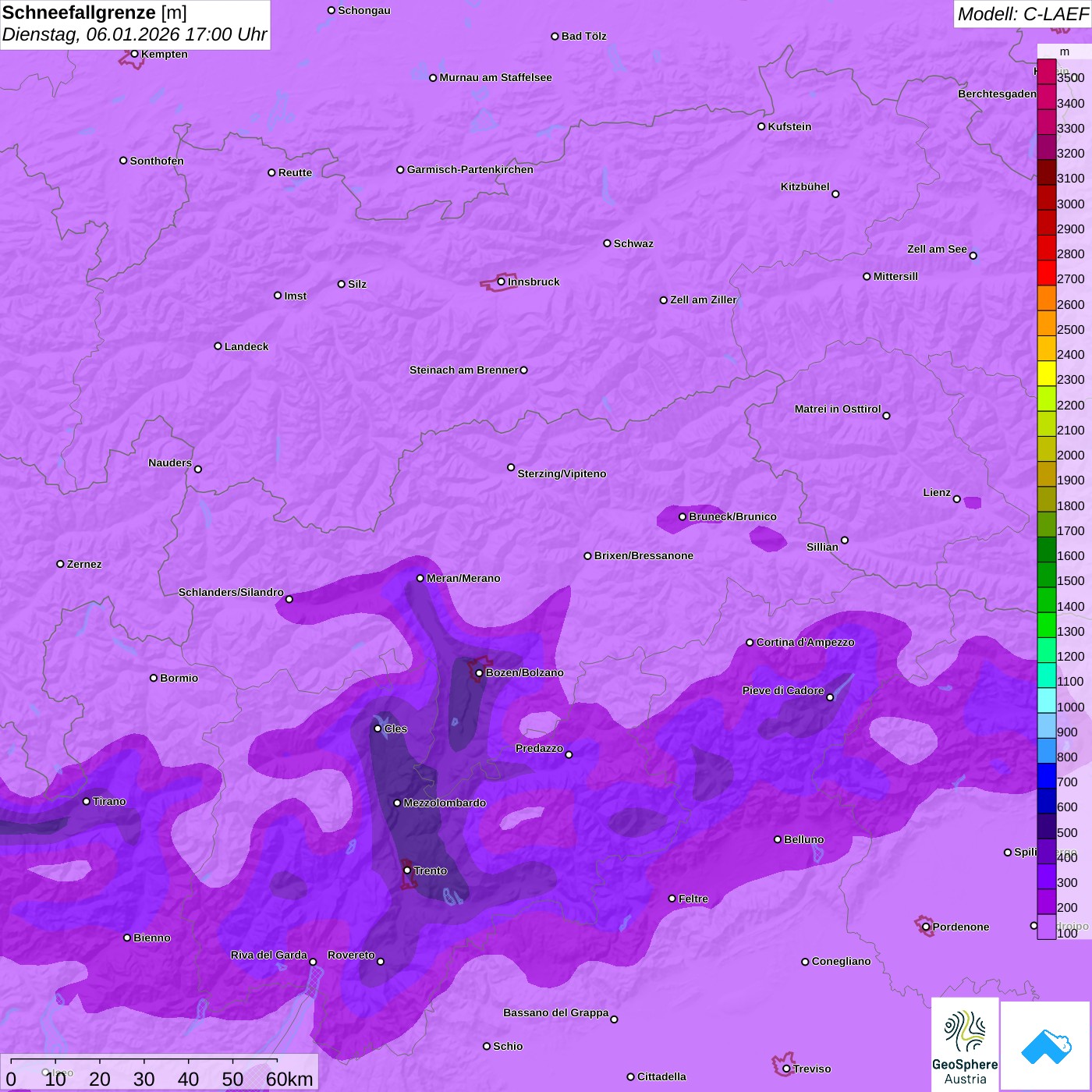
Task: Click the Bozen/Bolzano city marker
Action: pos(480,672)
